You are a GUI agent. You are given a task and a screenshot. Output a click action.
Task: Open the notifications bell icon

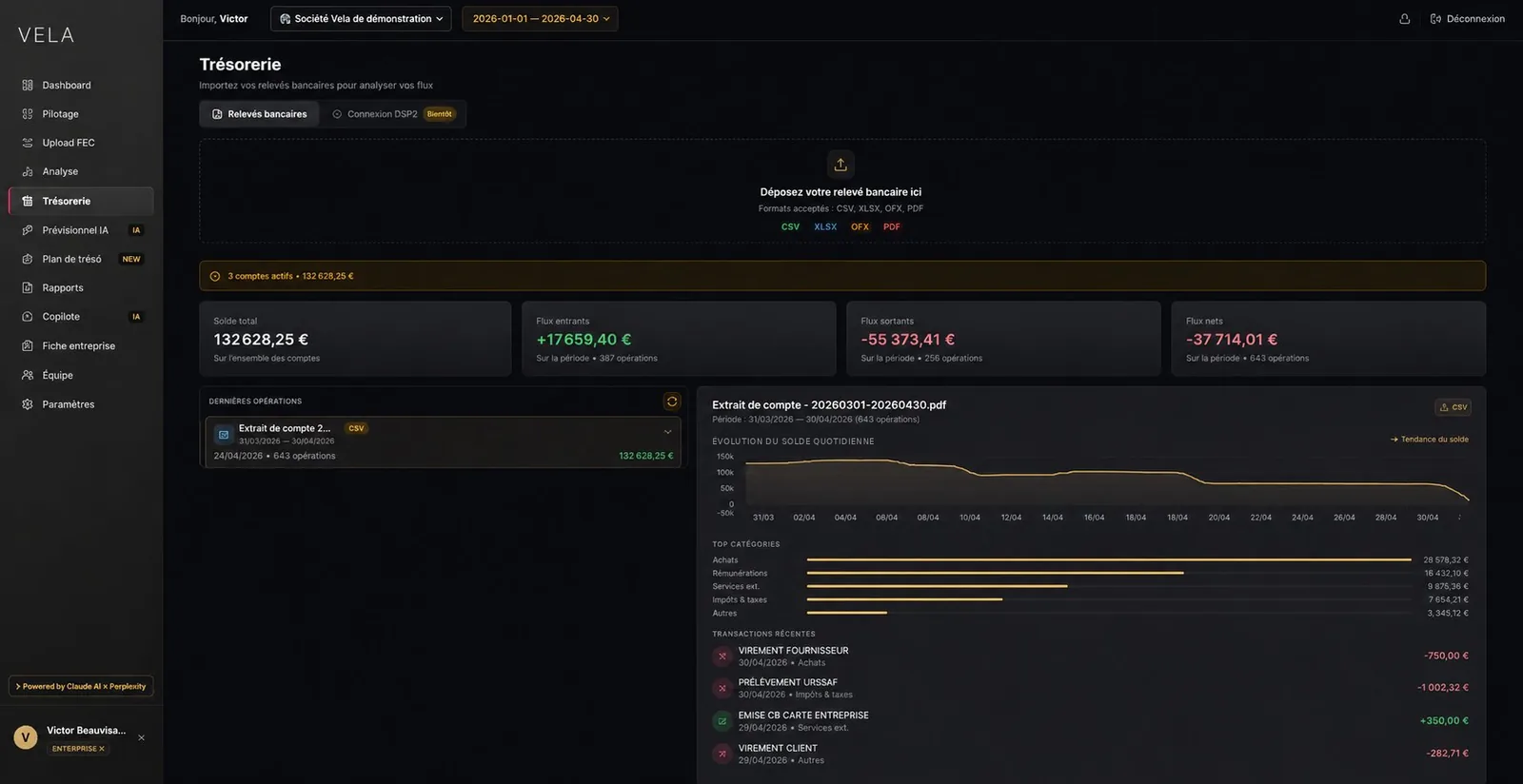click(1404, 19)
